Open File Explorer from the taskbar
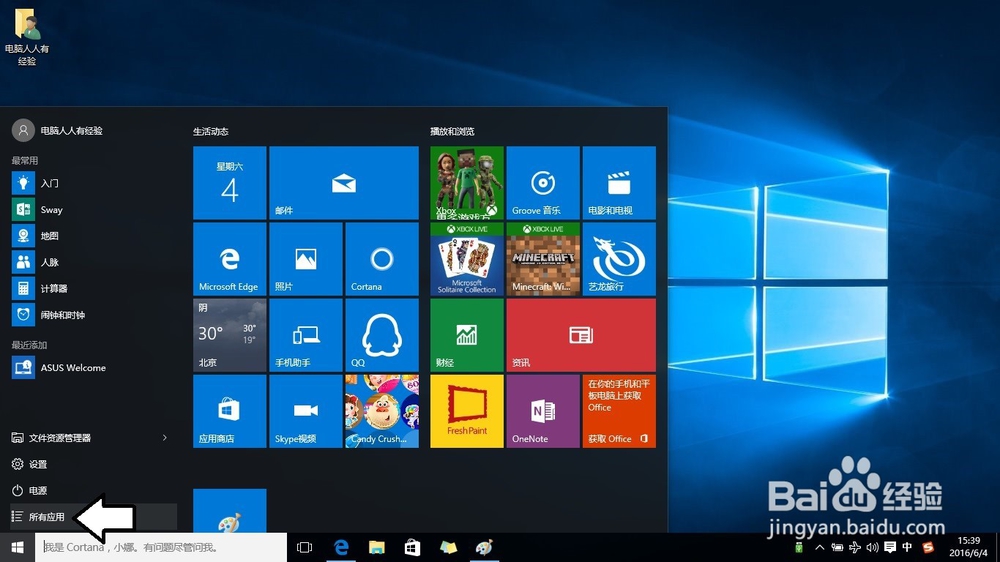 (377, 547)
